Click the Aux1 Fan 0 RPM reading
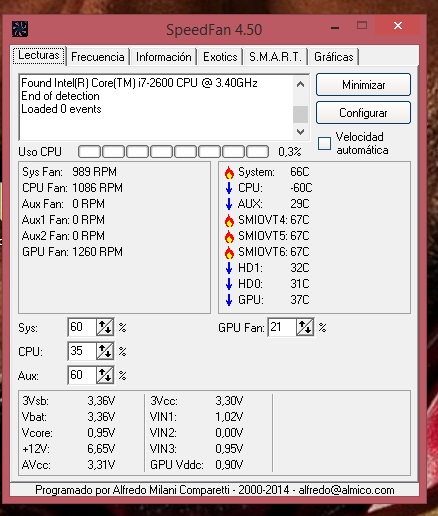The image size is (438, 516). pyautogui.click(x=63, y=220)
